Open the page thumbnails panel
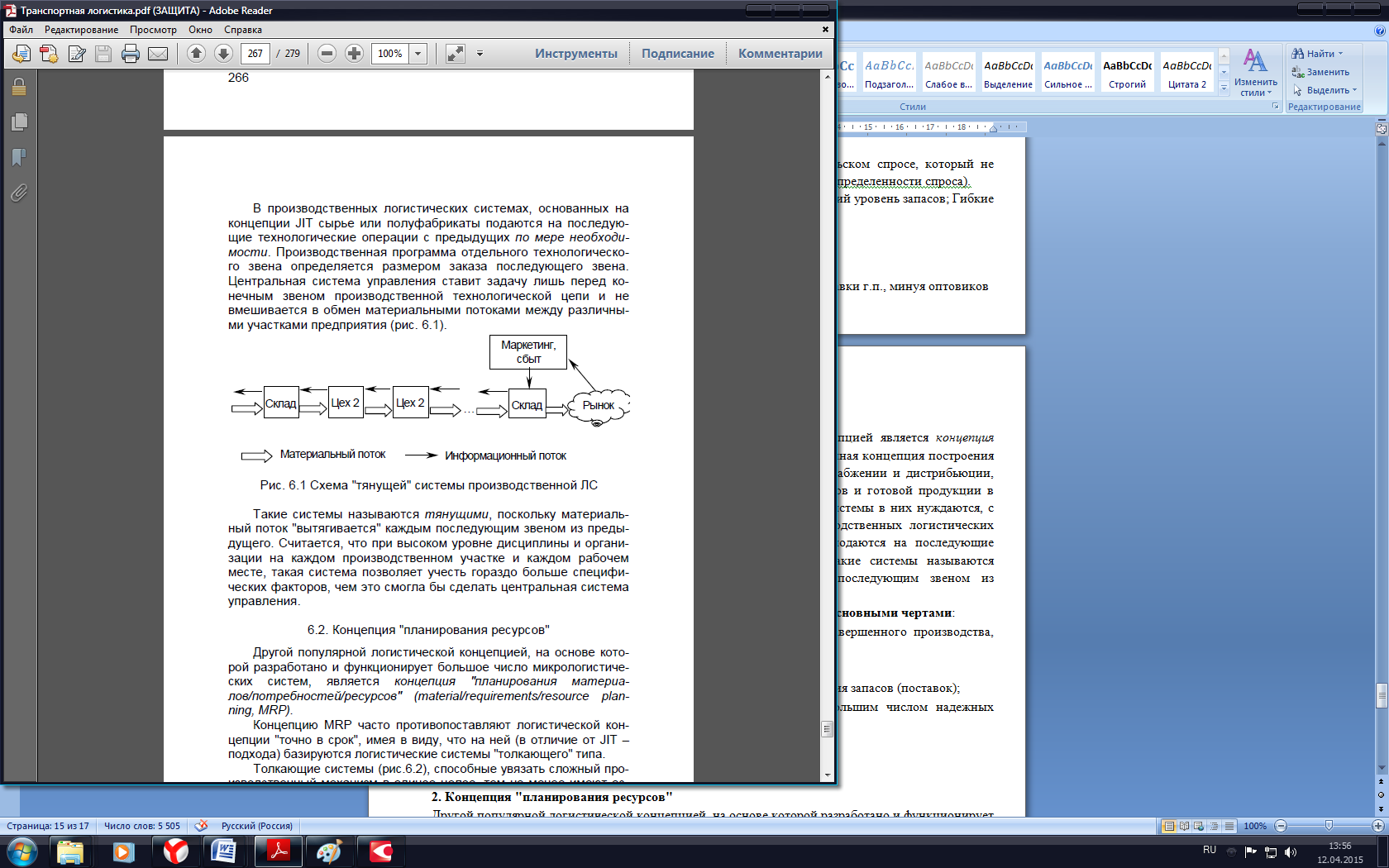The height and width of the screenshot is (868, 1389). [x=19, y=122]
